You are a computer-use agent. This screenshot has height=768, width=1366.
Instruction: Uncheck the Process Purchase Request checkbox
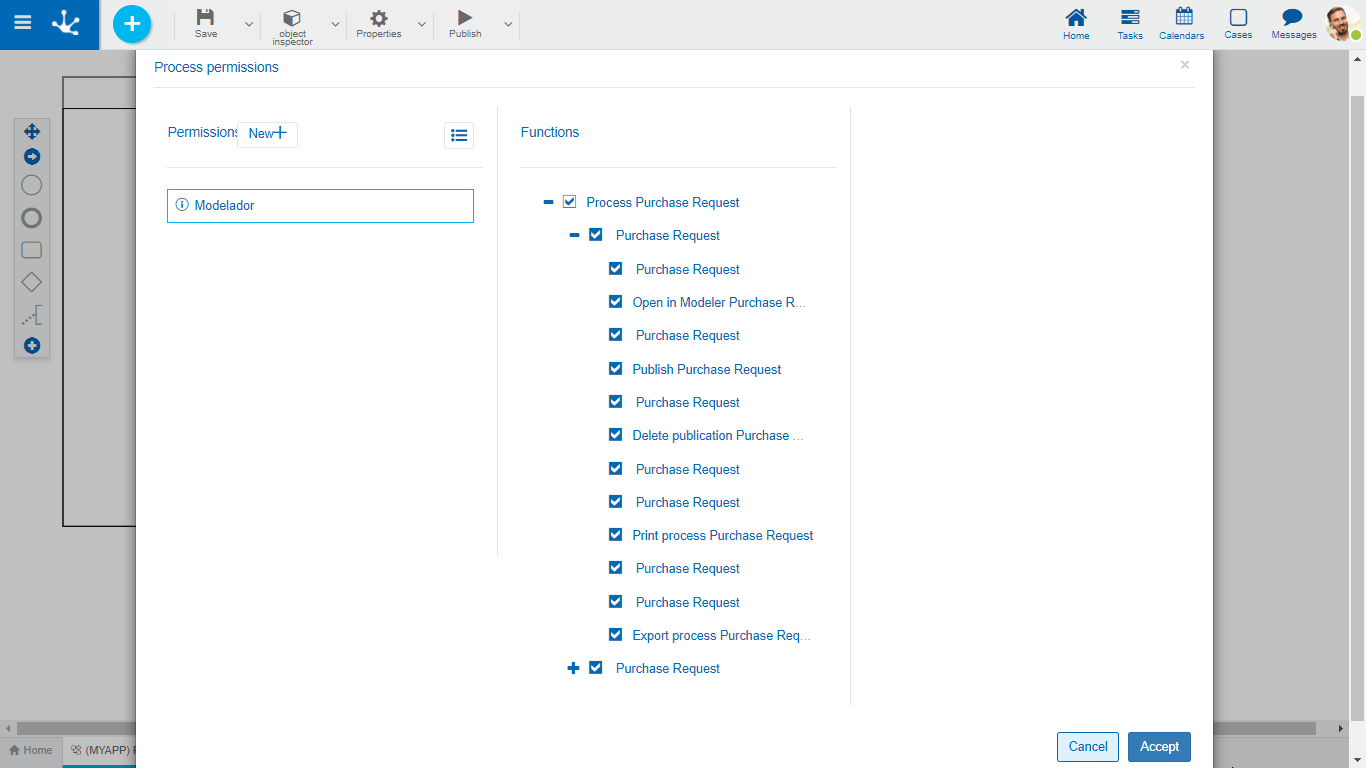tap(570, 202)
